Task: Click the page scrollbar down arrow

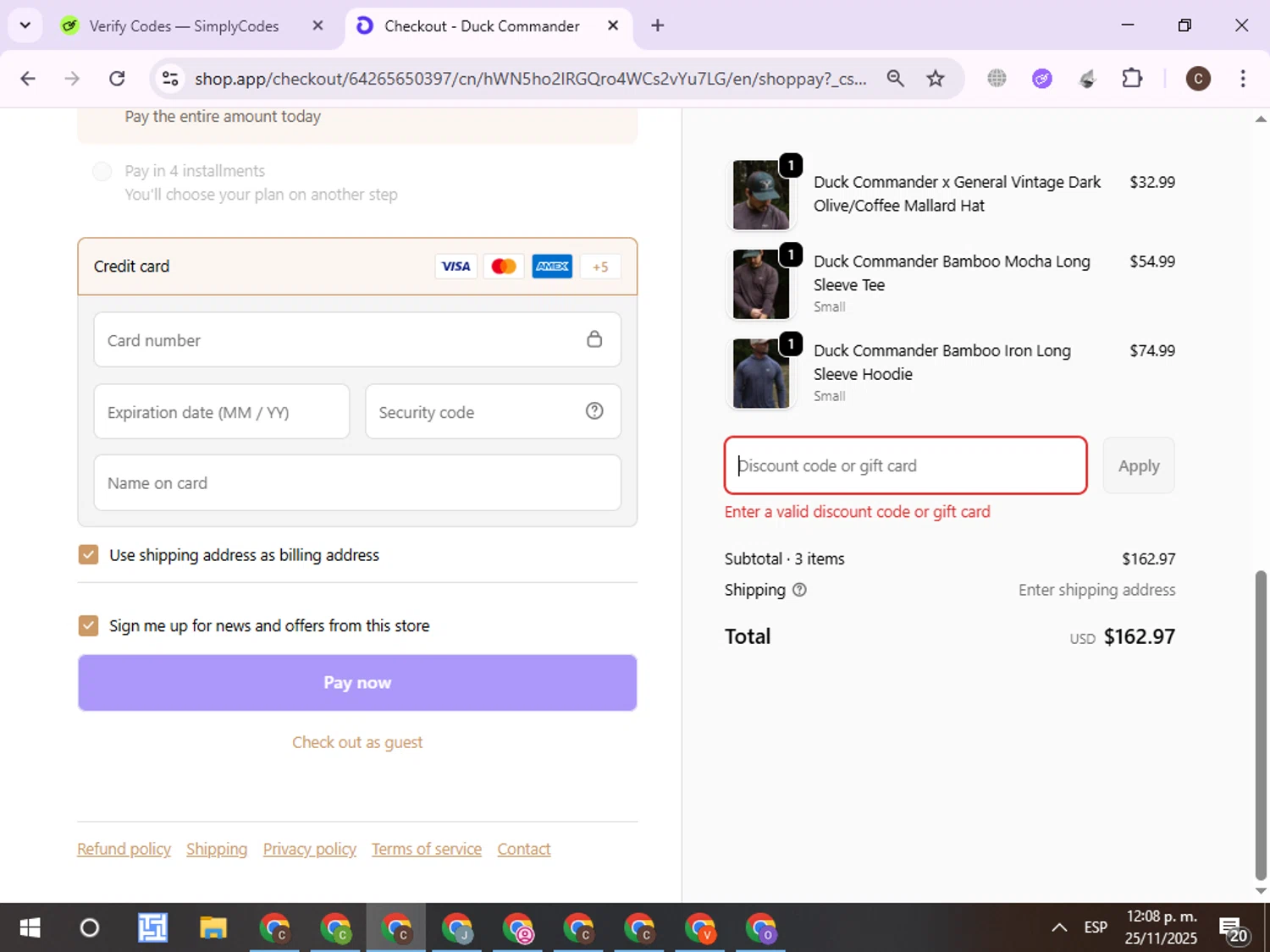Action: (1261, 890)
